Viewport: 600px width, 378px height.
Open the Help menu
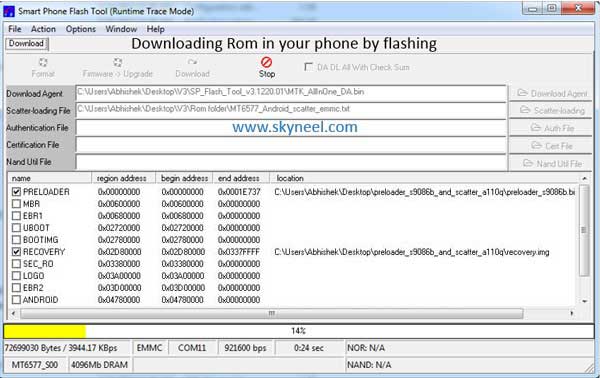(155, 29)
